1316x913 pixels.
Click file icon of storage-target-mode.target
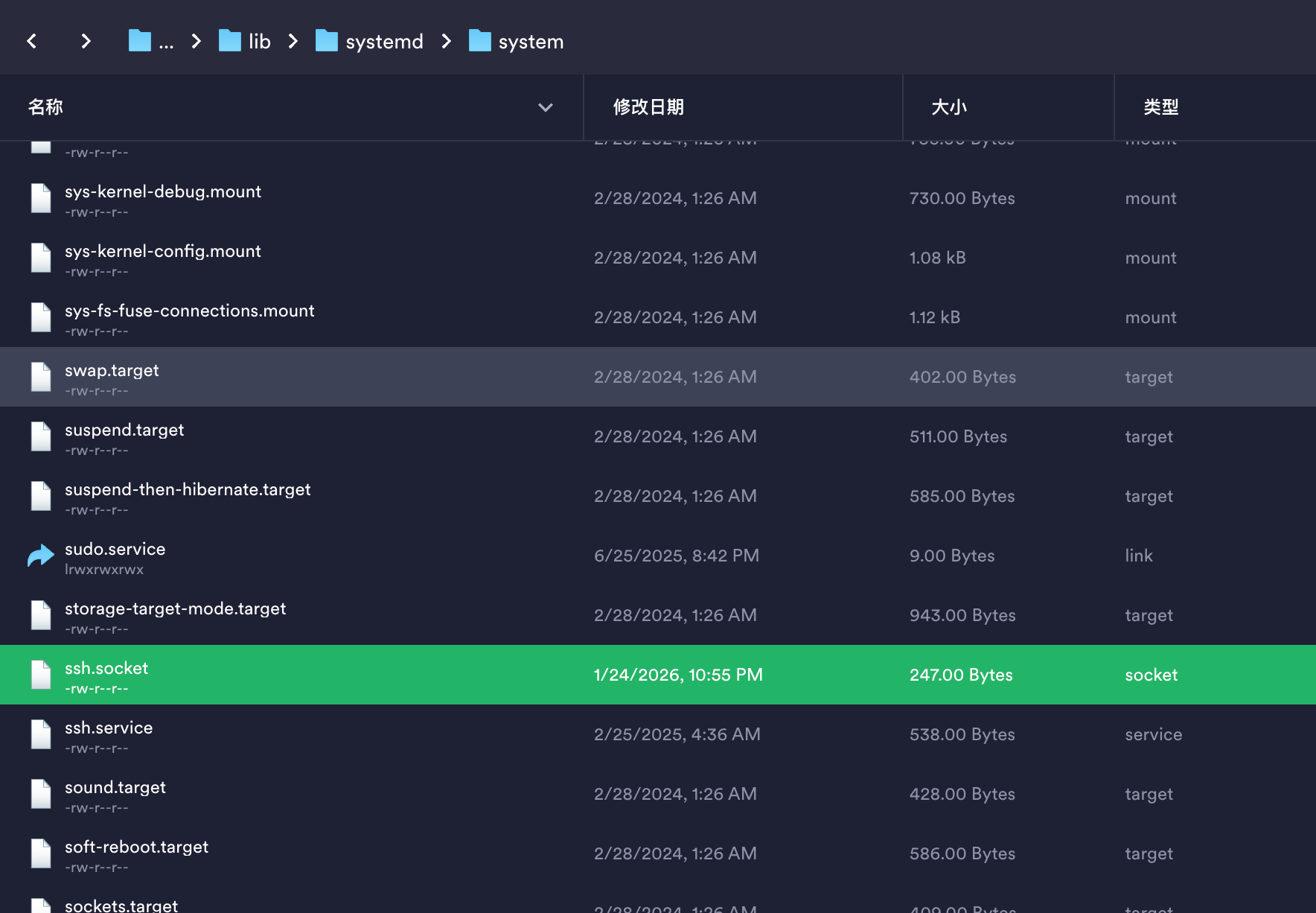[41, 615]
